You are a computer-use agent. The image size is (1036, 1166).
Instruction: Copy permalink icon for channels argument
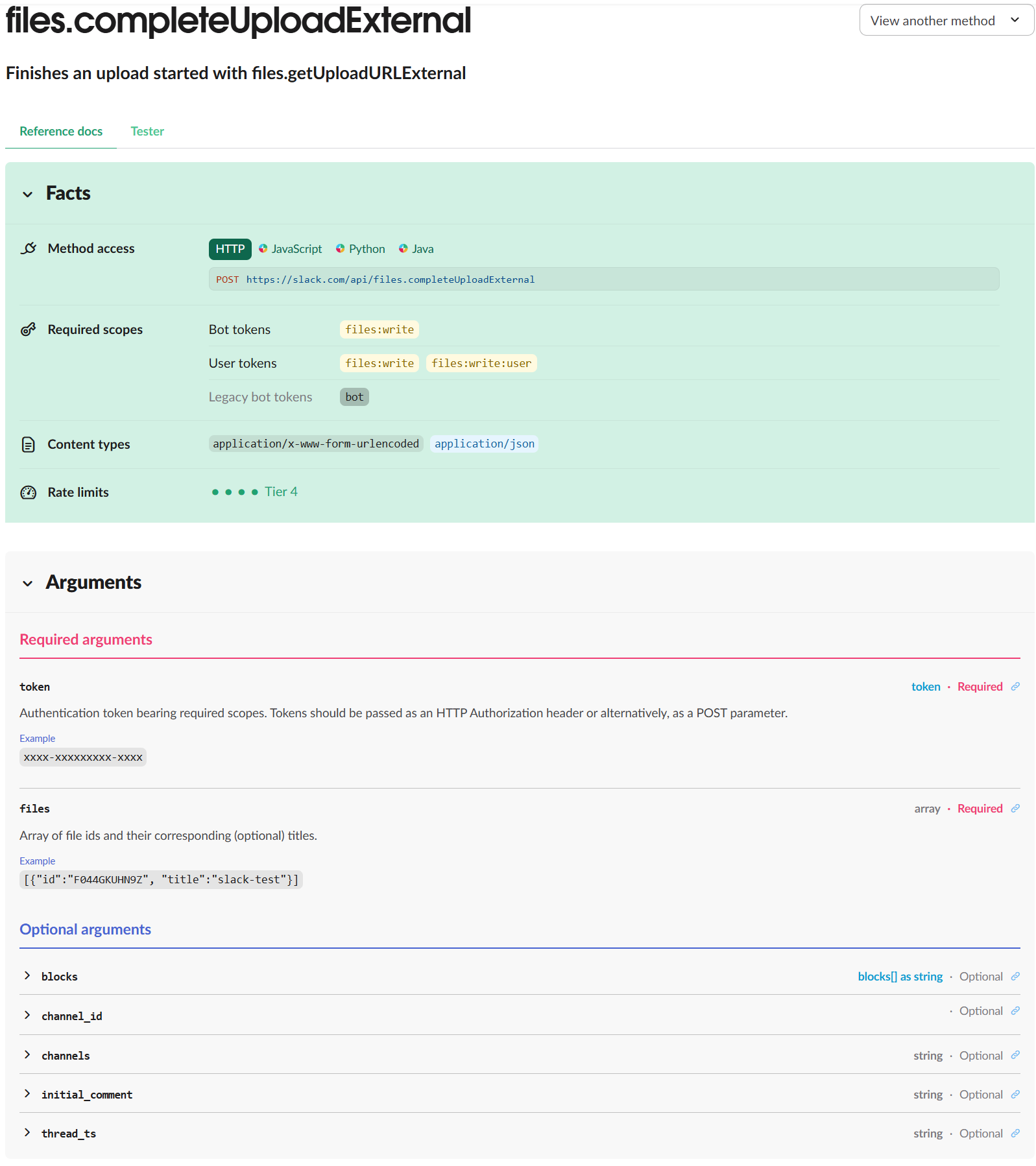coord(1015,1055)
